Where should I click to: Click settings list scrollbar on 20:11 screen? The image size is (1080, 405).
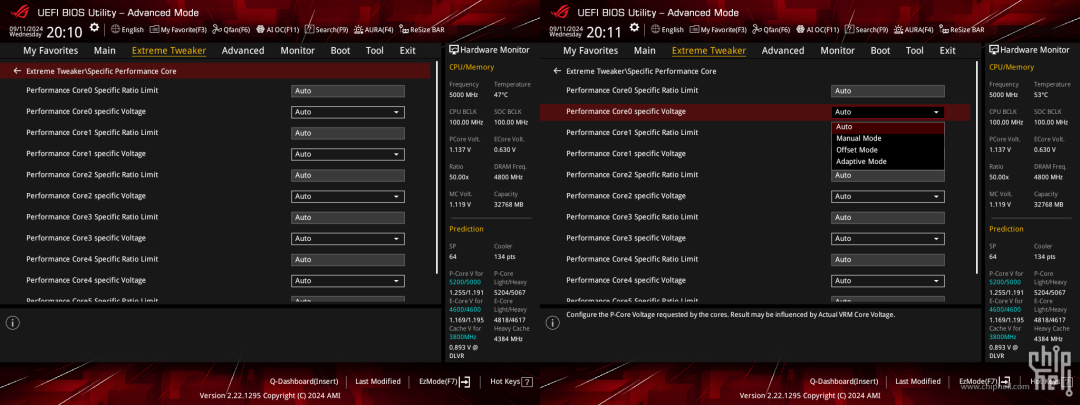click(977, 167)
